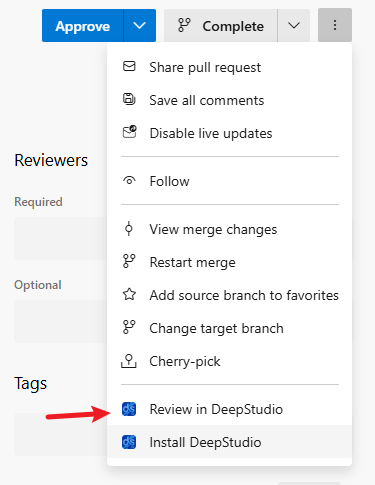Open View merge changes
The image size is (375, 485).
229,229
